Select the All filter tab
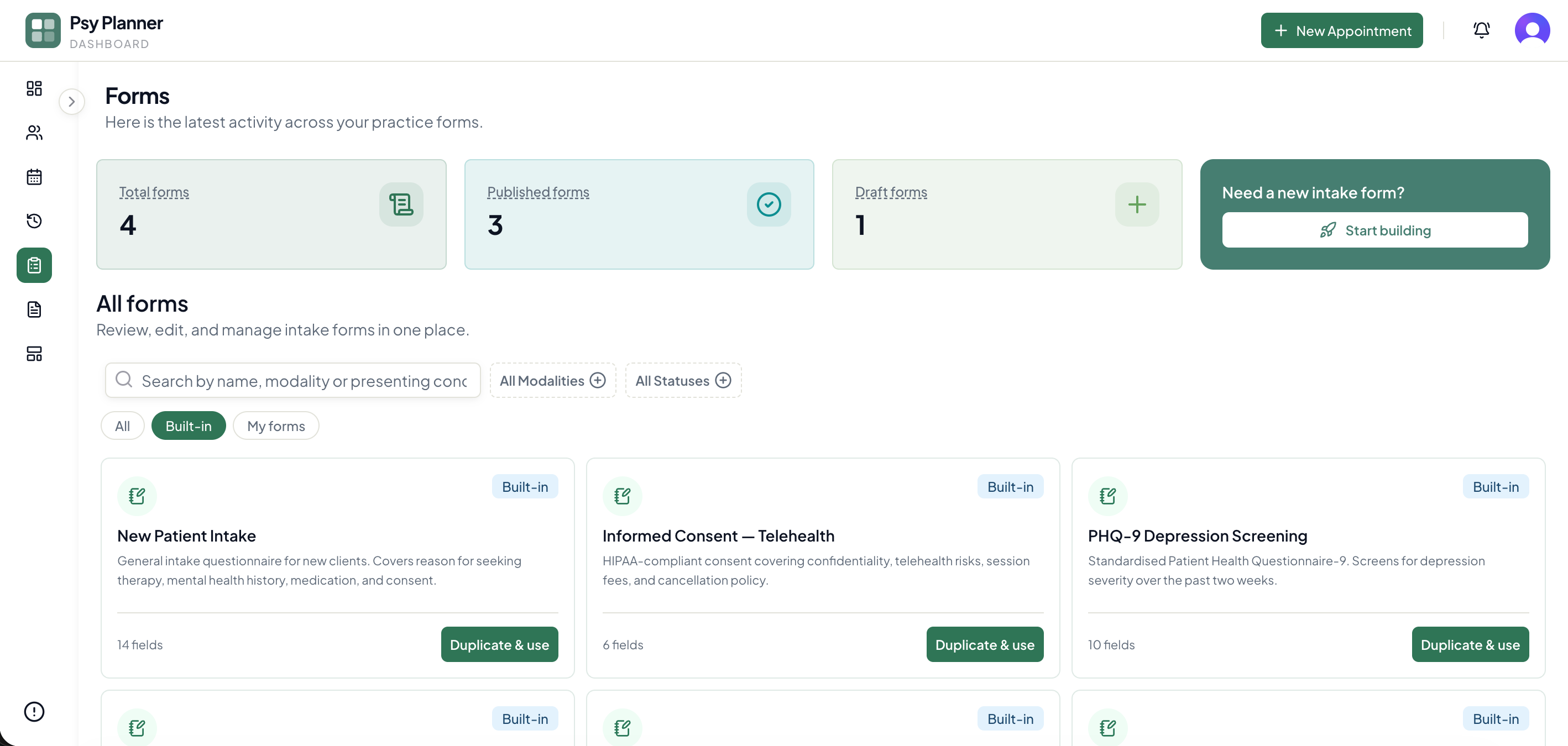This screenshot has width=1568, height=746. (122, 425)
